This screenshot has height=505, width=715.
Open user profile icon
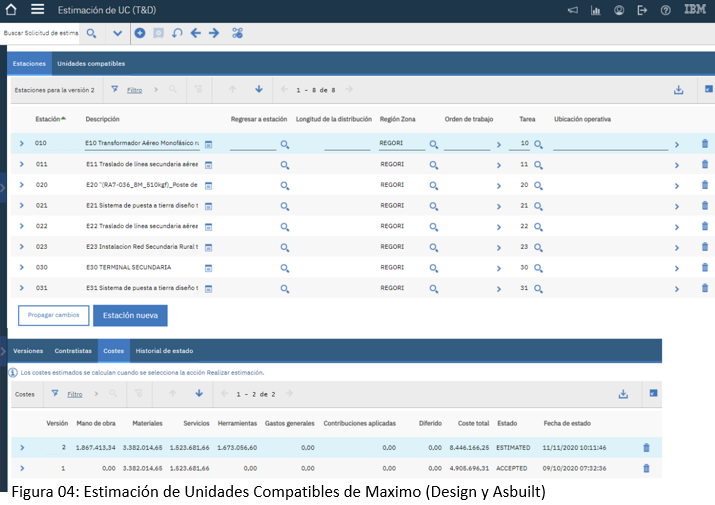(x=619, y=10)
